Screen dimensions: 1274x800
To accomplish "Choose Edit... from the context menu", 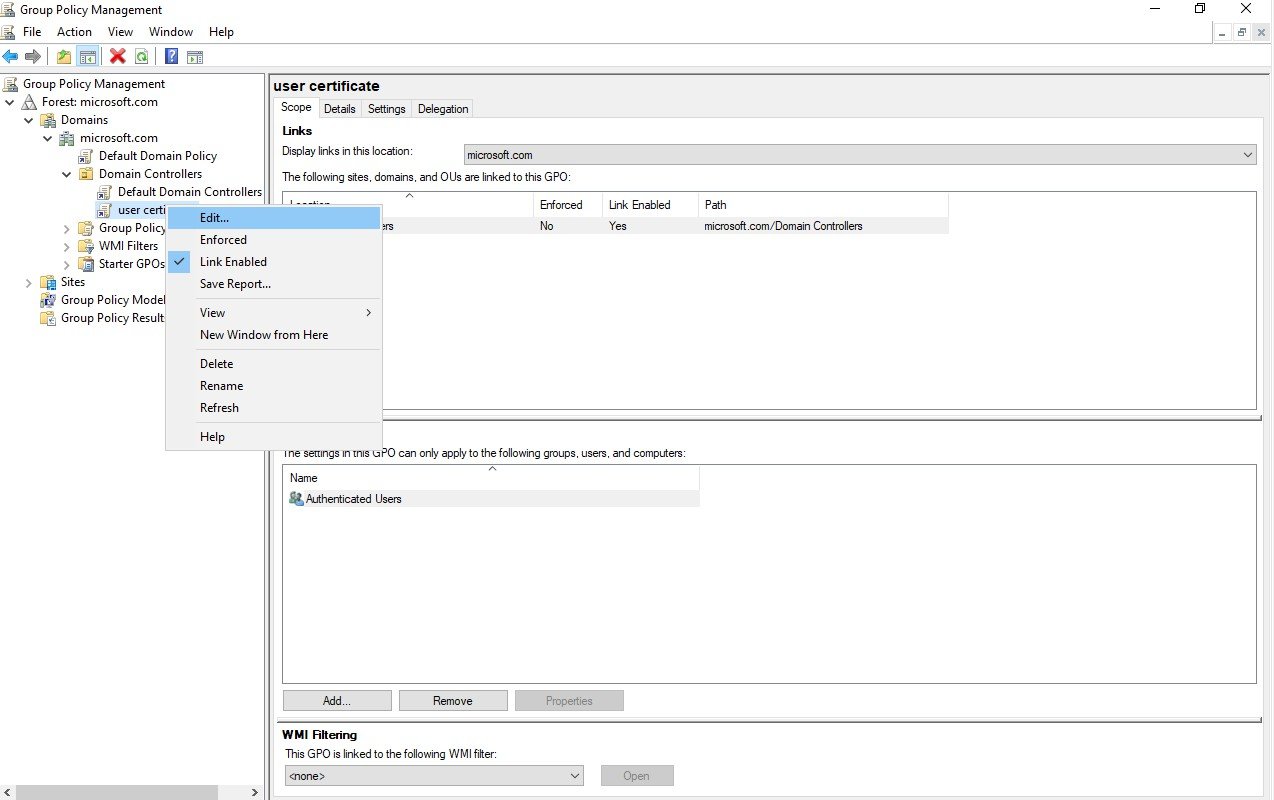I will tap(274, 218).
